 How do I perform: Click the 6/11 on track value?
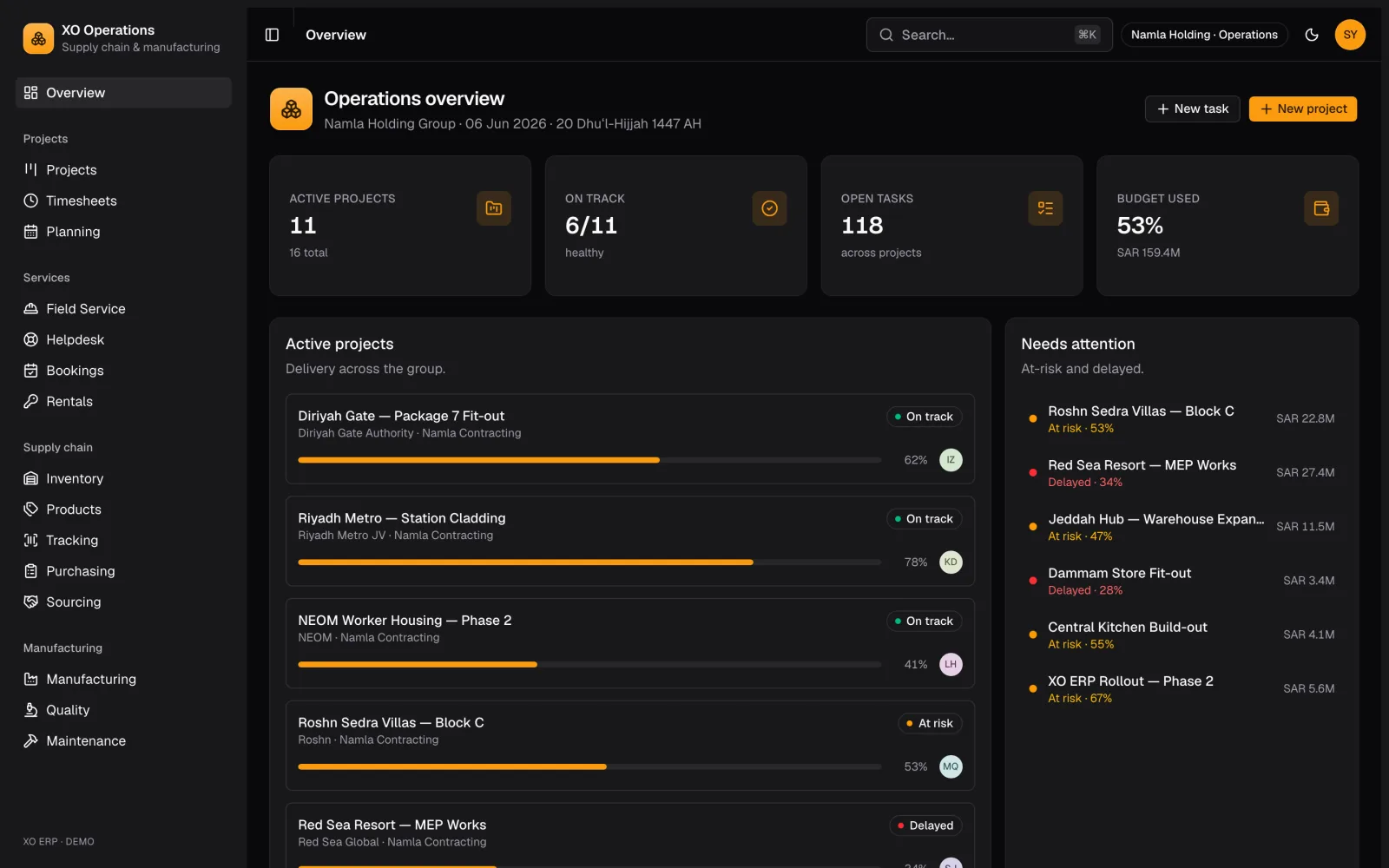point(591,226)
